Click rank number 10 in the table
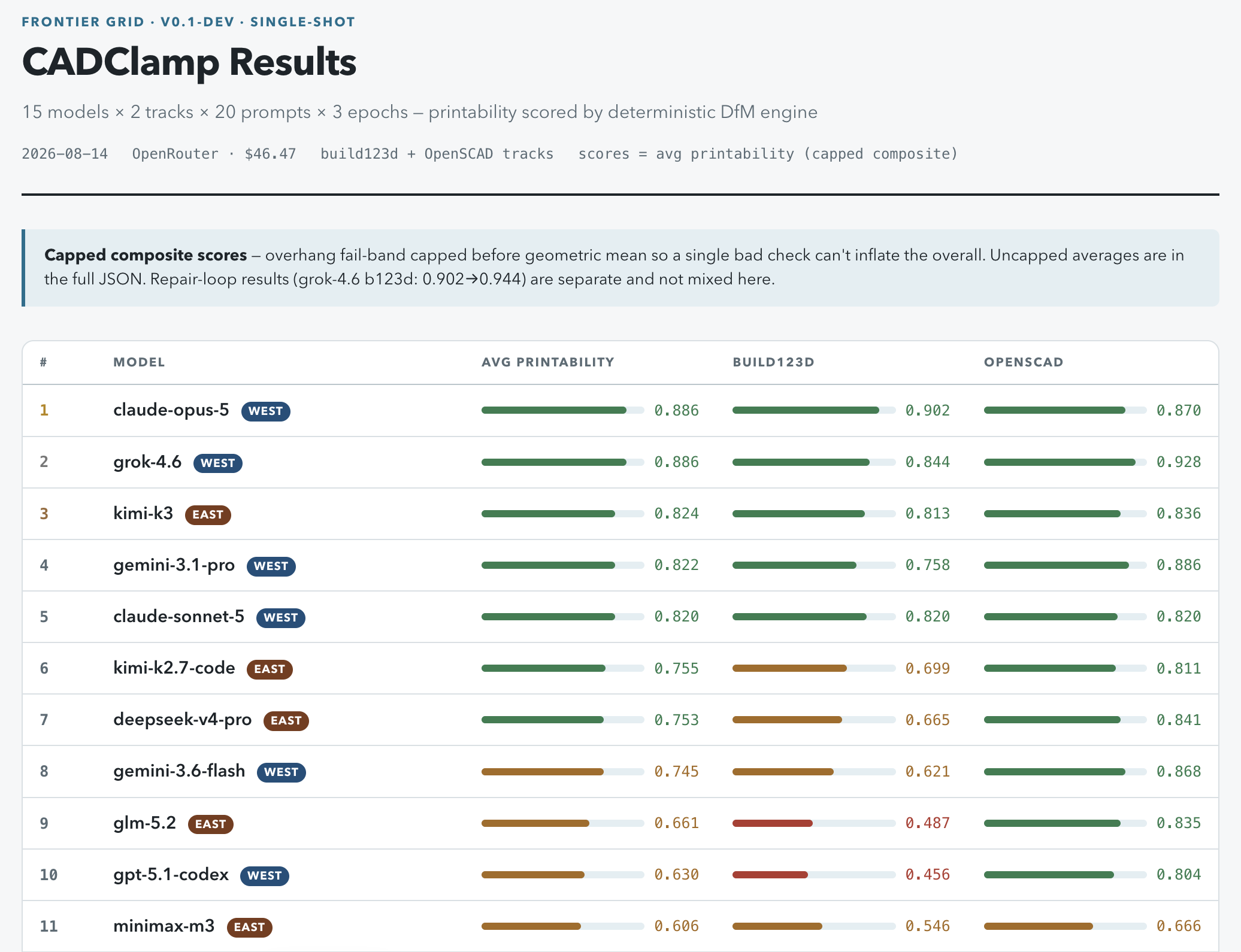The image size is (1241, 952). point(49,875)
